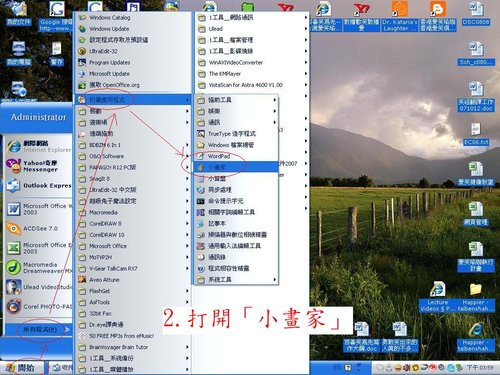Click the system tray clock showing 03:59

pos(480,368)
